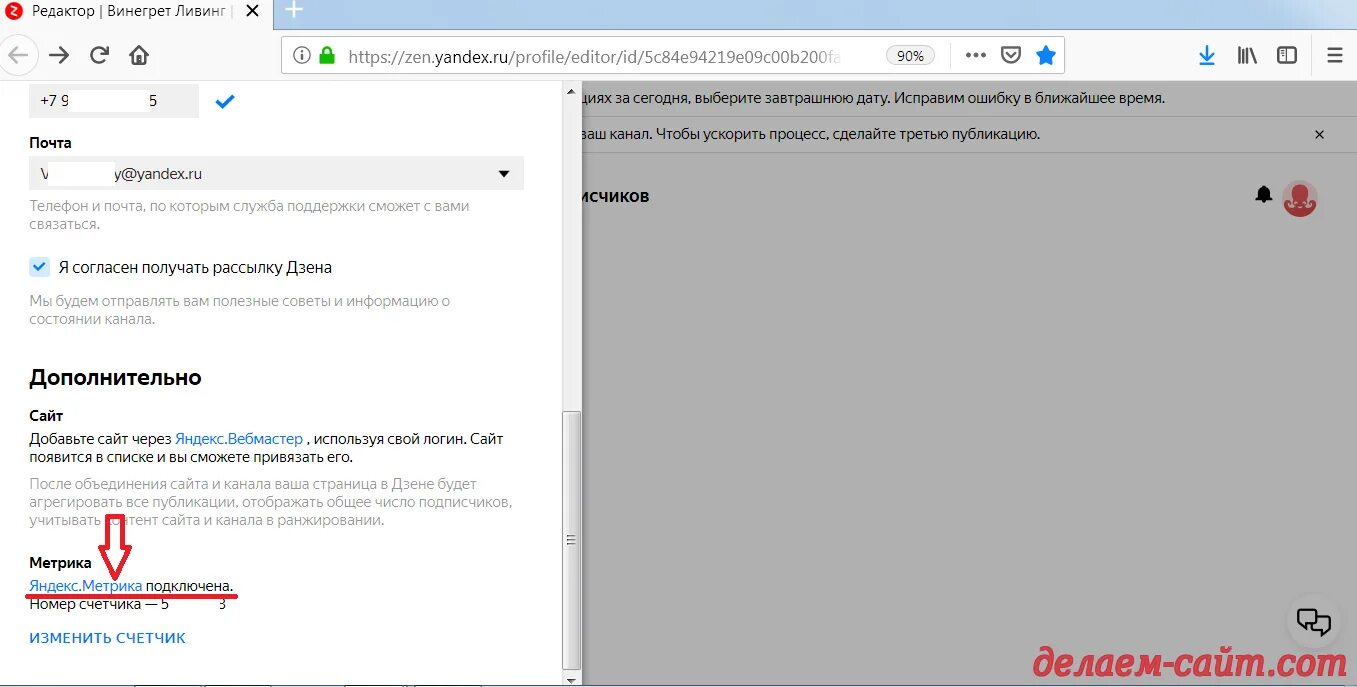Go back with the browser back arrow
Screen dimensions: 1357x687
[19, 55]
